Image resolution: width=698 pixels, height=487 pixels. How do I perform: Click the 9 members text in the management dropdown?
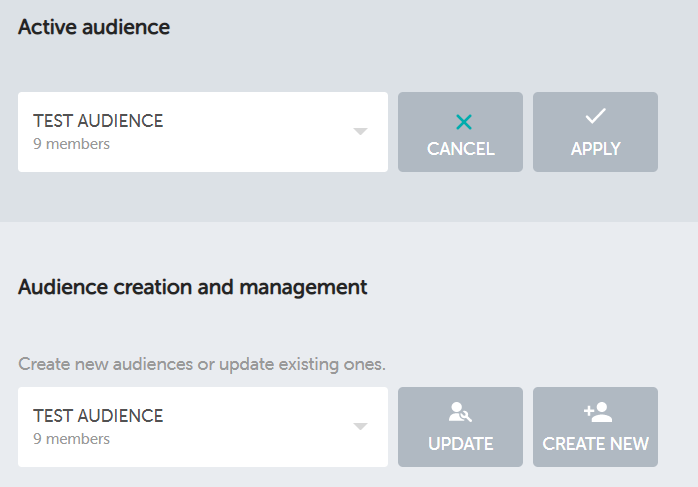coord(71,439)
